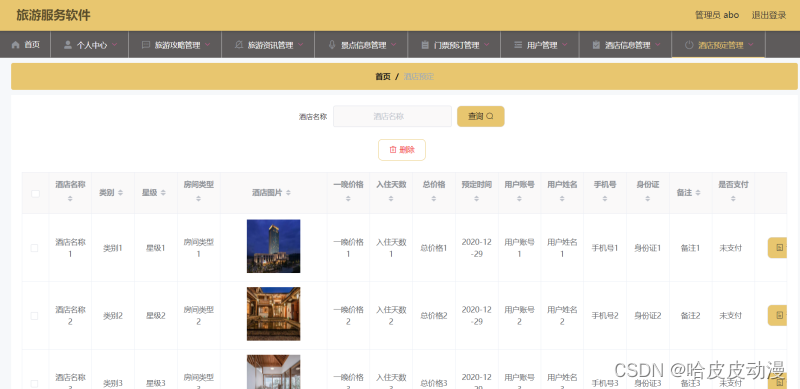Click the action button in 酒店名称2 row
Viewport: 800px width, 389px height.
click(x=777, y=315)
